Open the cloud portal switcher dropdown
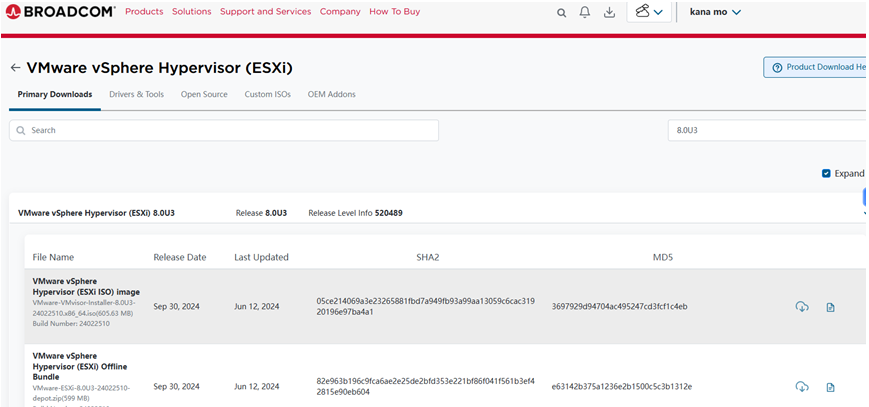Viewport: 869px width, 407px height. (649, 12)
